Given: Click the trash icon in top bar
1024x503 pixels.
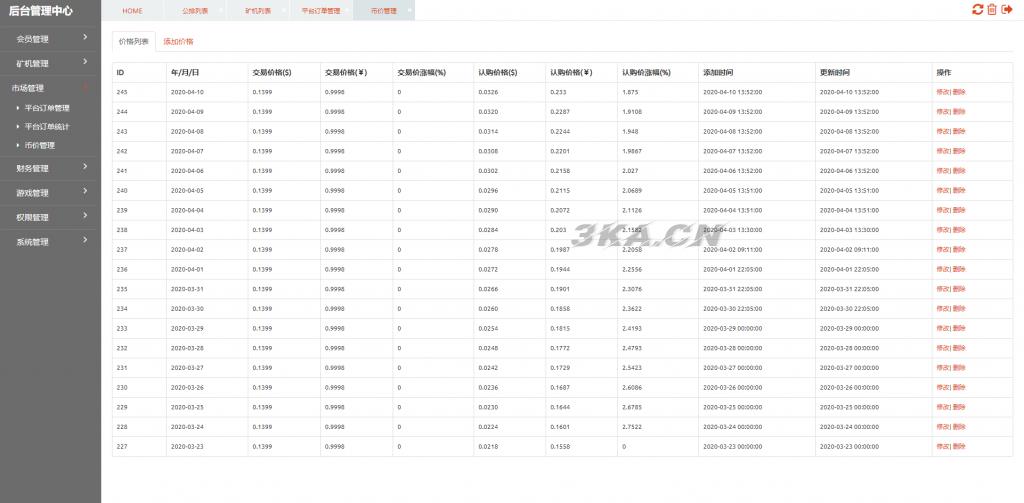Looking at the screenshot, I should (992, 10).
